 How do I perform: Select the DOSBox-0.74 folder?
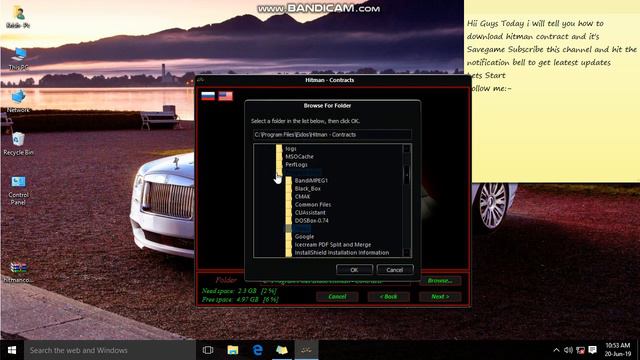[x=311, y=220]
